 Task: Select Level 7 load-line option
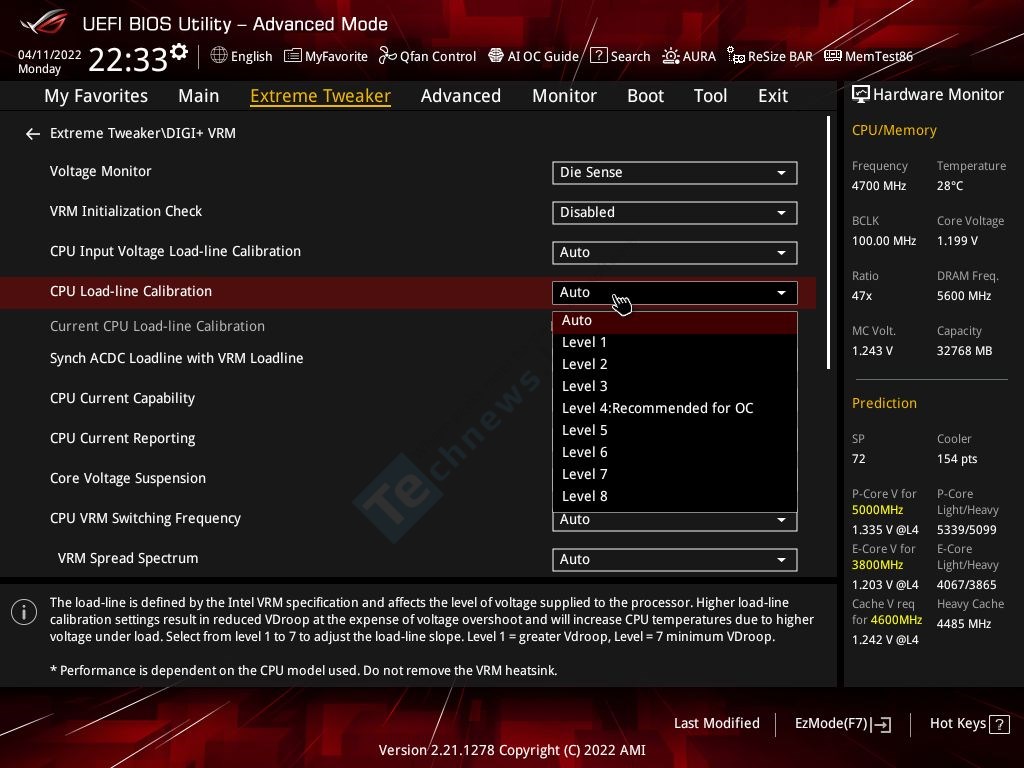675,474
